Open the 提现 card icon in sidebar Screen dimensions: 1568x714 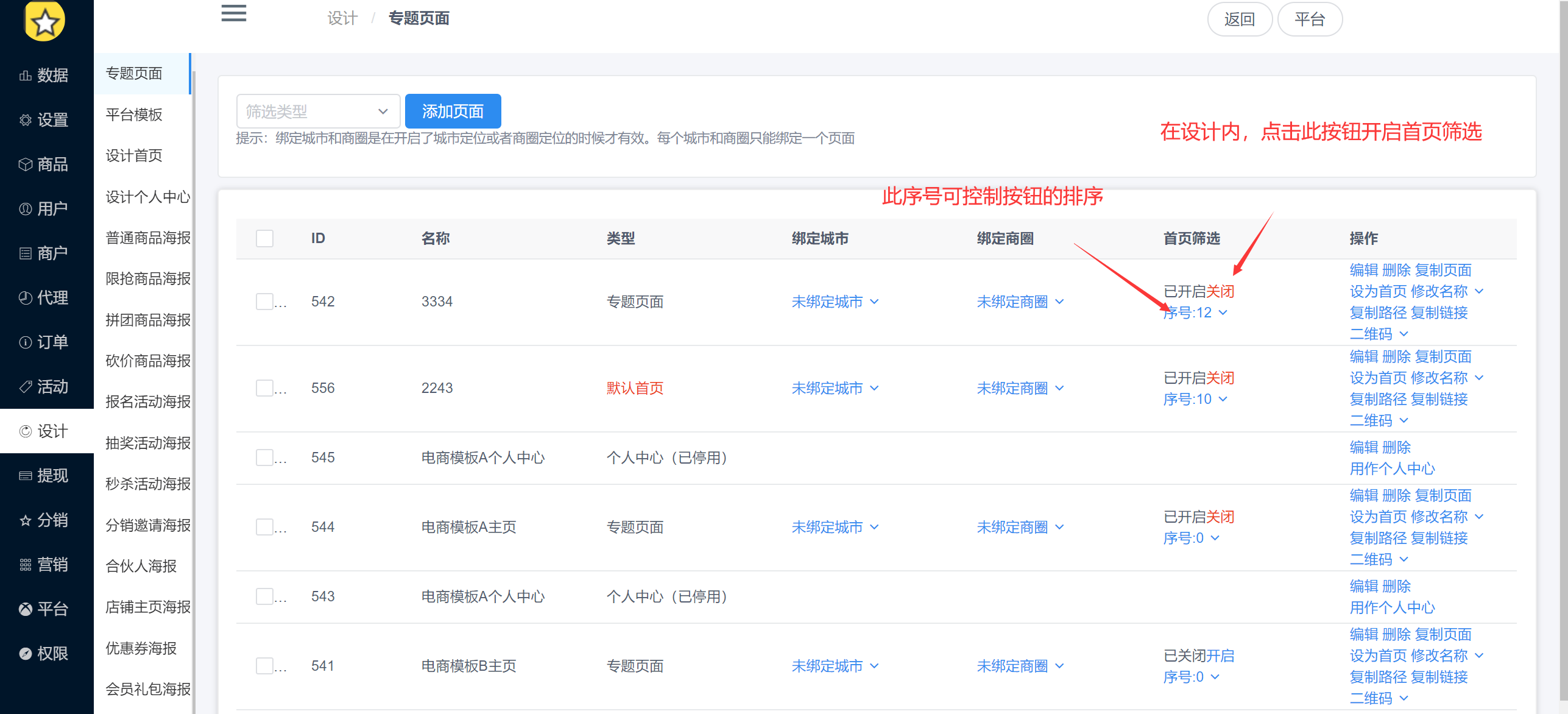click(25, 476)
